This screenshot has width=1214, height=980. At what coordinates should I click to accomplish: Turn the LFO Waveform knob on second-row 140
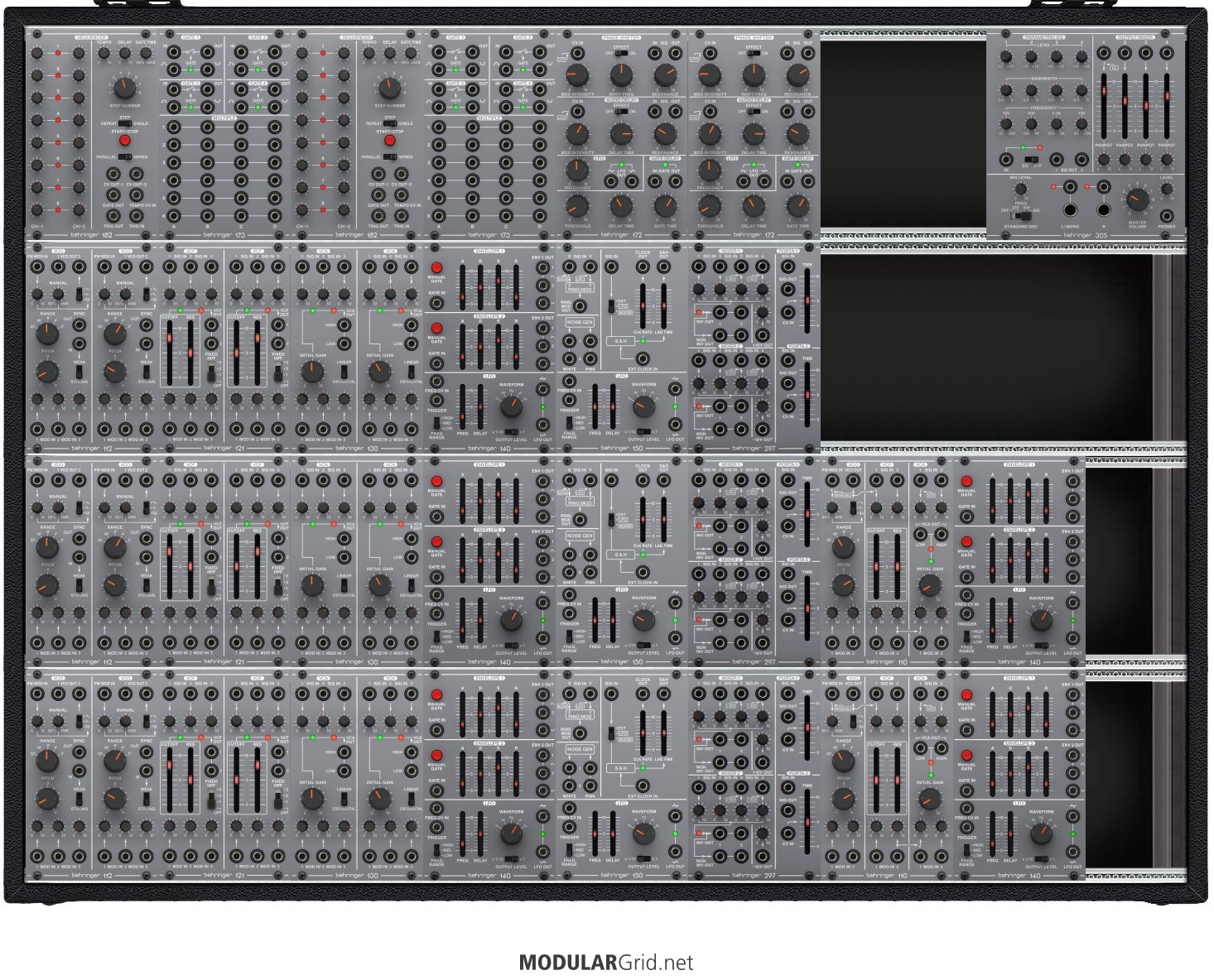pyautogui.click(x=511, y=407)
